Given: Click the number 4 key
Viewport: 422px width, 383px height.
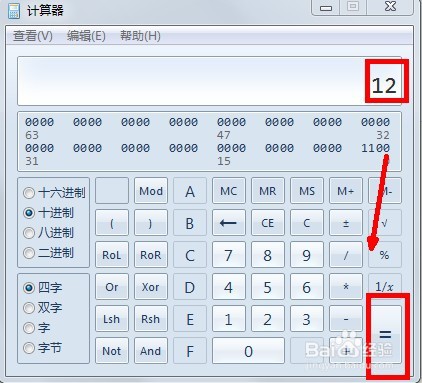Looking at the screenshot, I should pos(229,287).
